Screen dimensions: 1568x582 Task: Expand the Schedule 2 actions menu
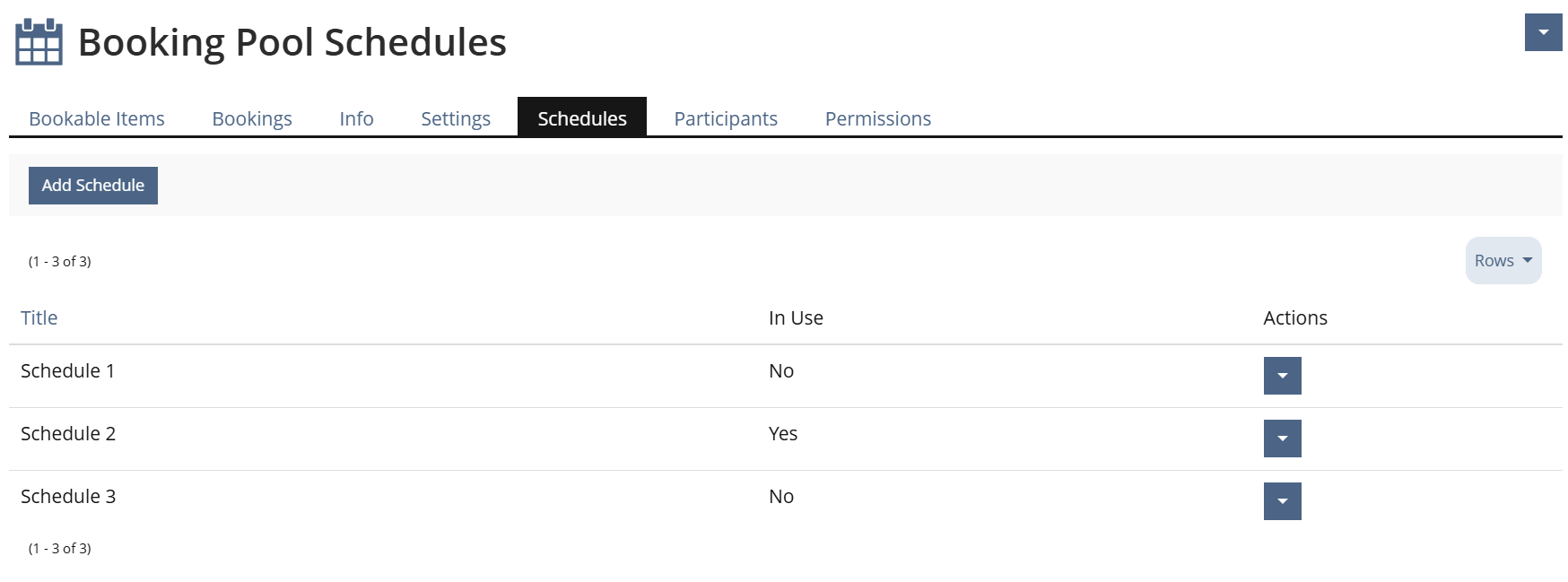coord(1282,439)
